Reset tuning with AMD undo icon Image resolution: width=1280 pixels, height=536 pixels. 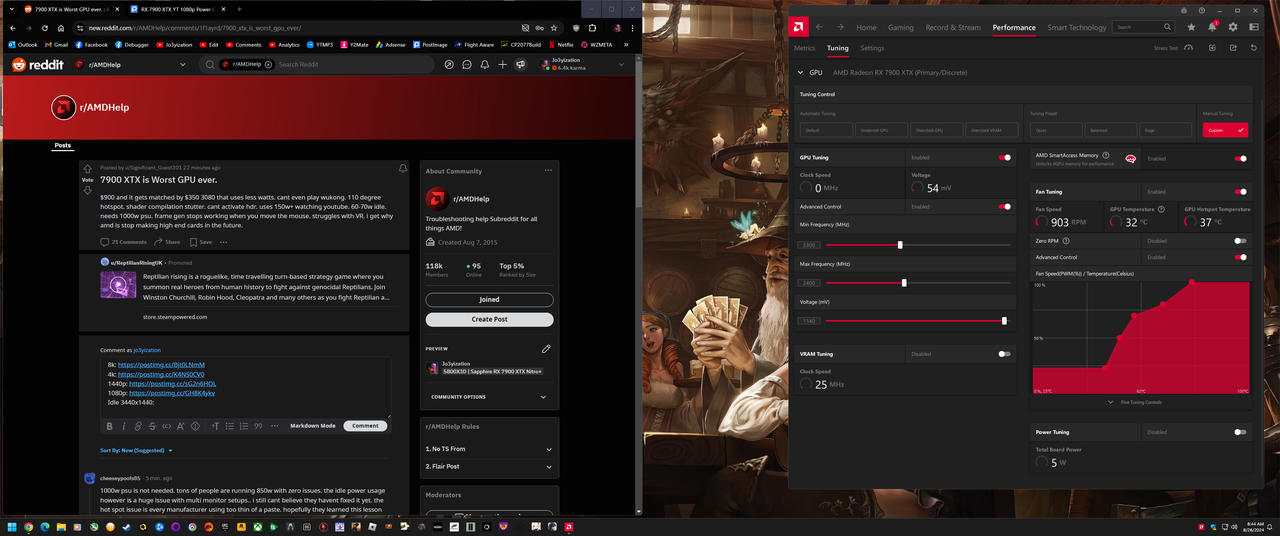(1254, 48)
